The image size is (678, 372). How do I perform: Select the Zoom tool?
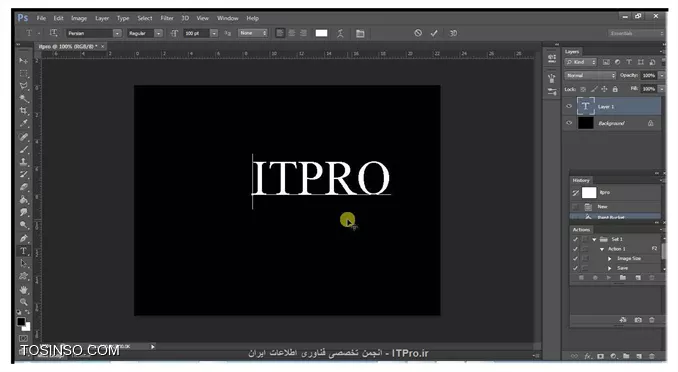coord(23,302)
